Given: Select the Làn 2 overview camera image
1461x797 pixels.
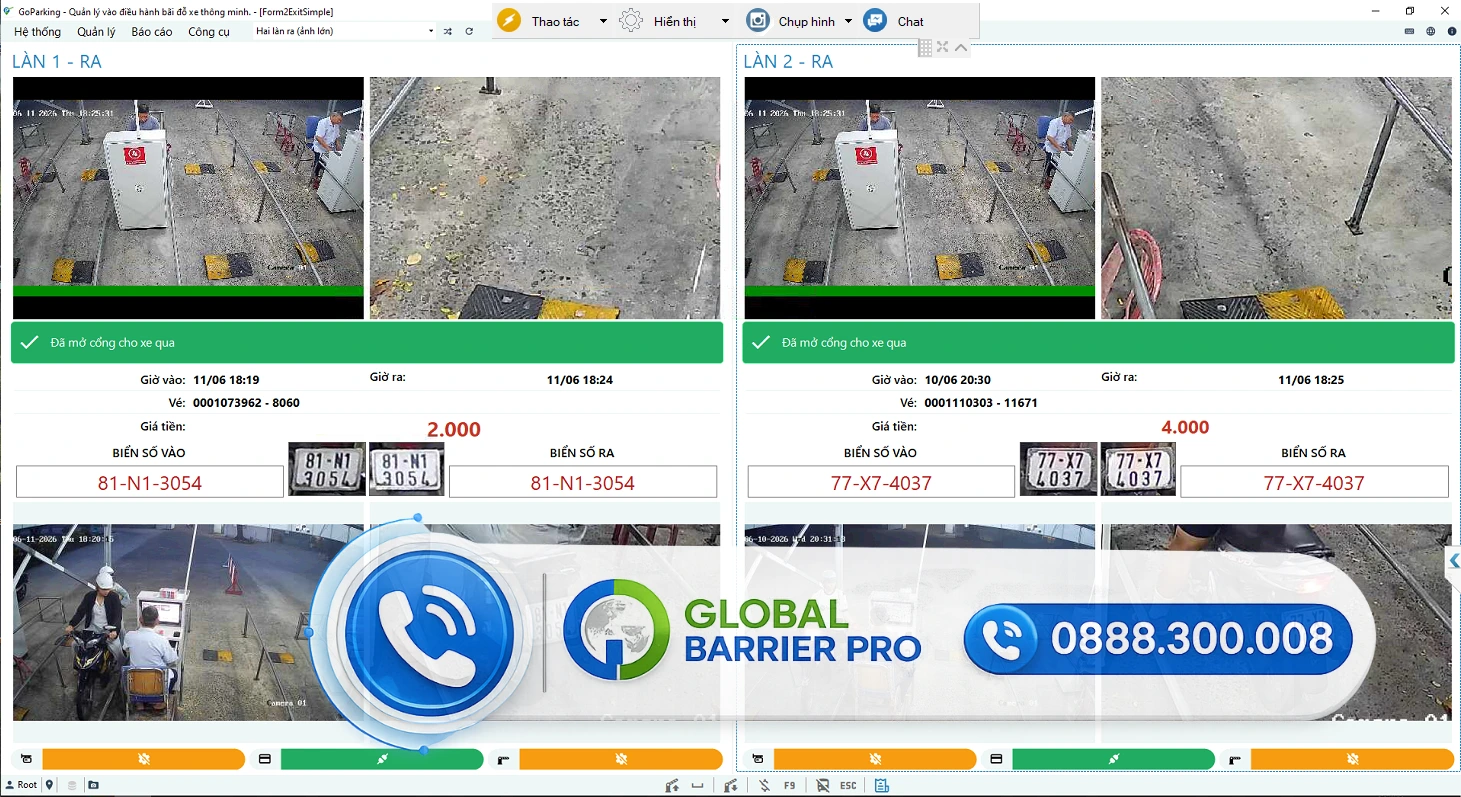Looking at the screenshot, I should [920, 198].
